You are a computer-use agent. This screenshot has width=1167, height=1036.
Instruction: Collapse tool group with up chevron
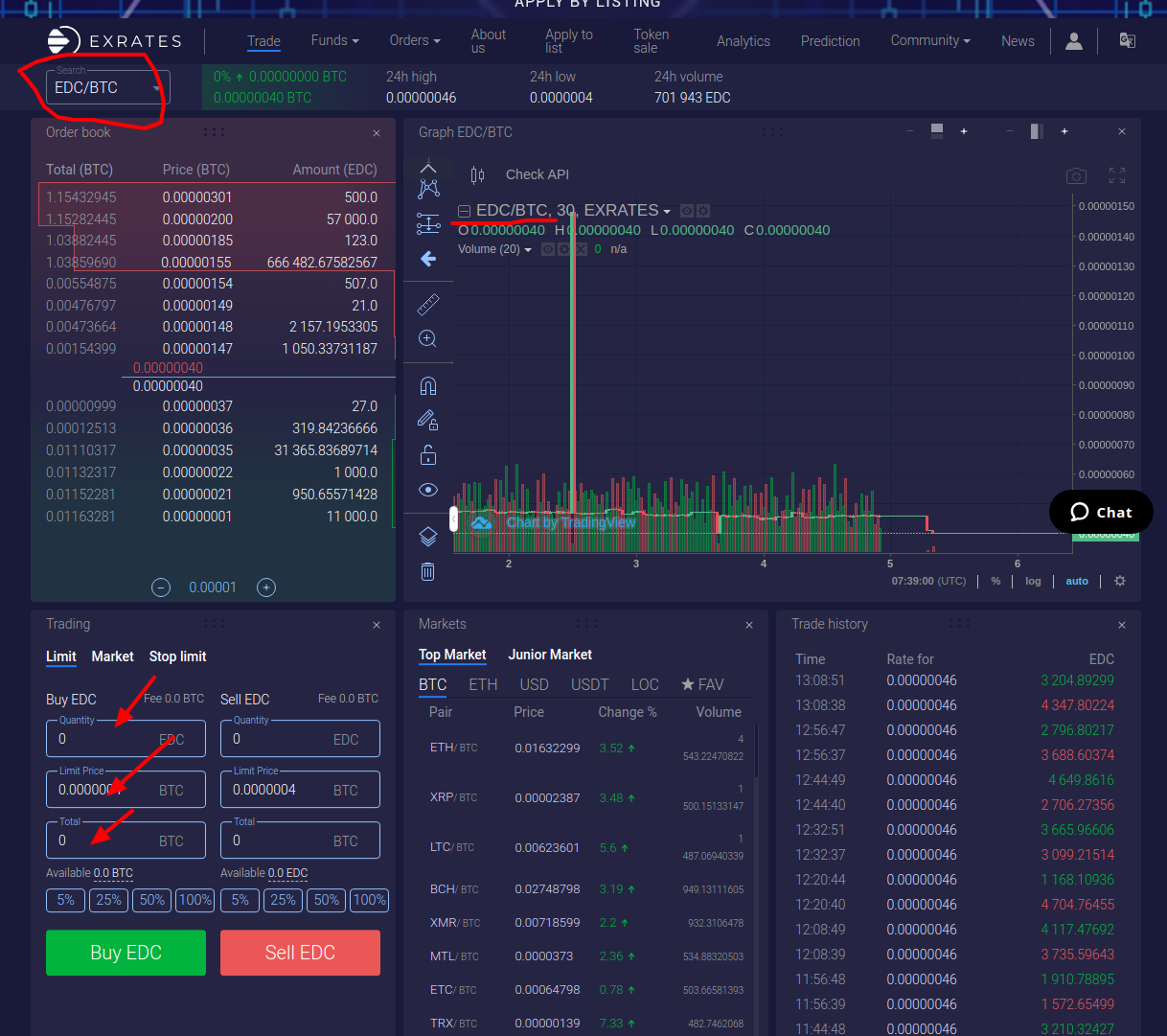point(428,168)
